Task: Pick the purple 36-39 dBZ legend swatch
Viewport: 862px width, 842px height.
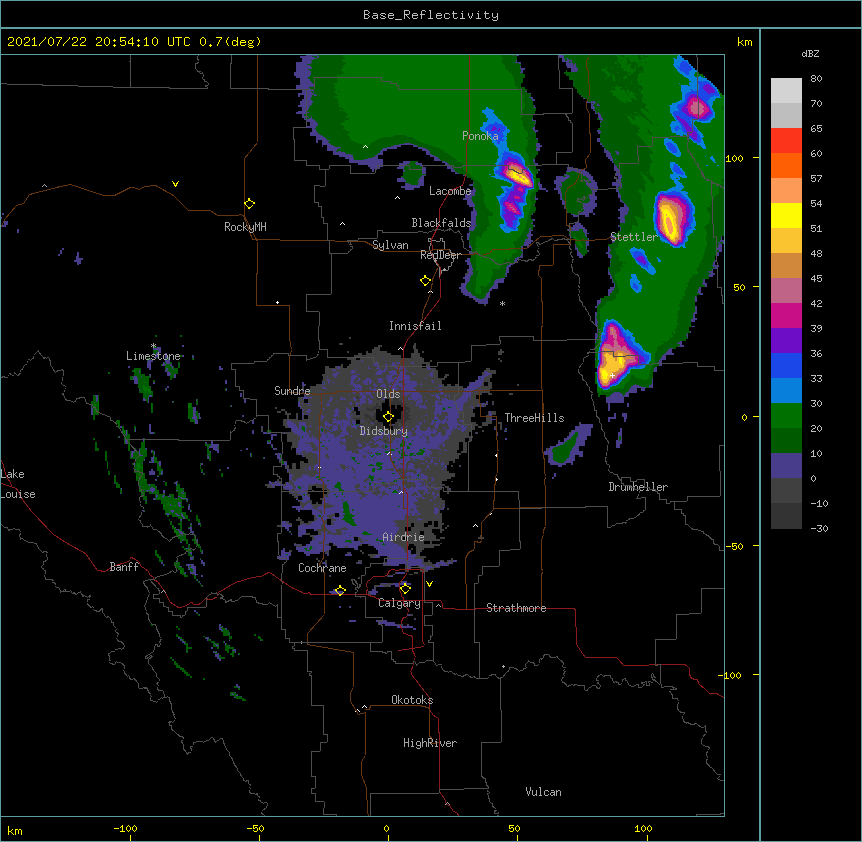Action: [x=786, y=341]
